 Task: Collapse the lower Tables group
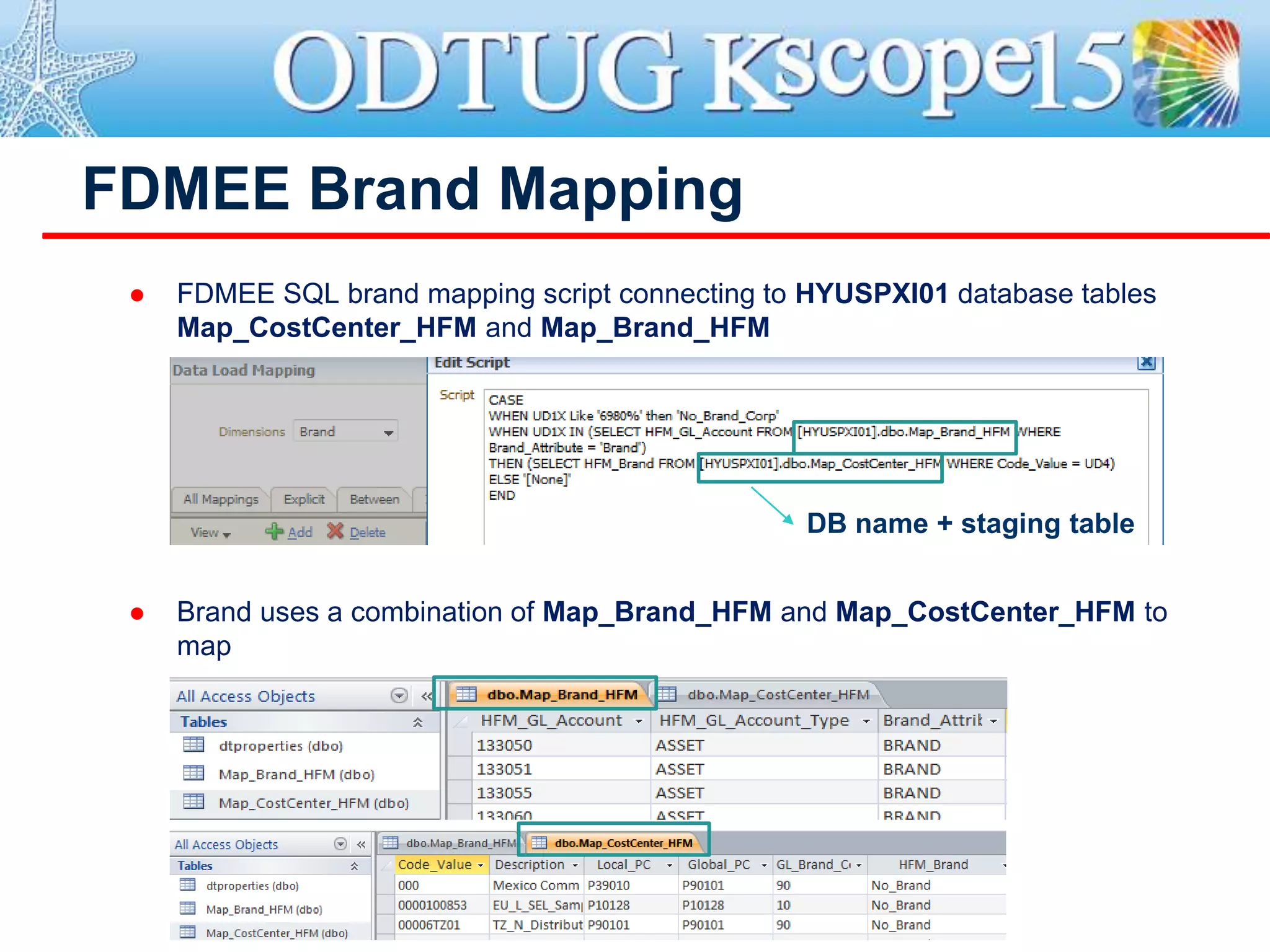[x=354, y=866]
